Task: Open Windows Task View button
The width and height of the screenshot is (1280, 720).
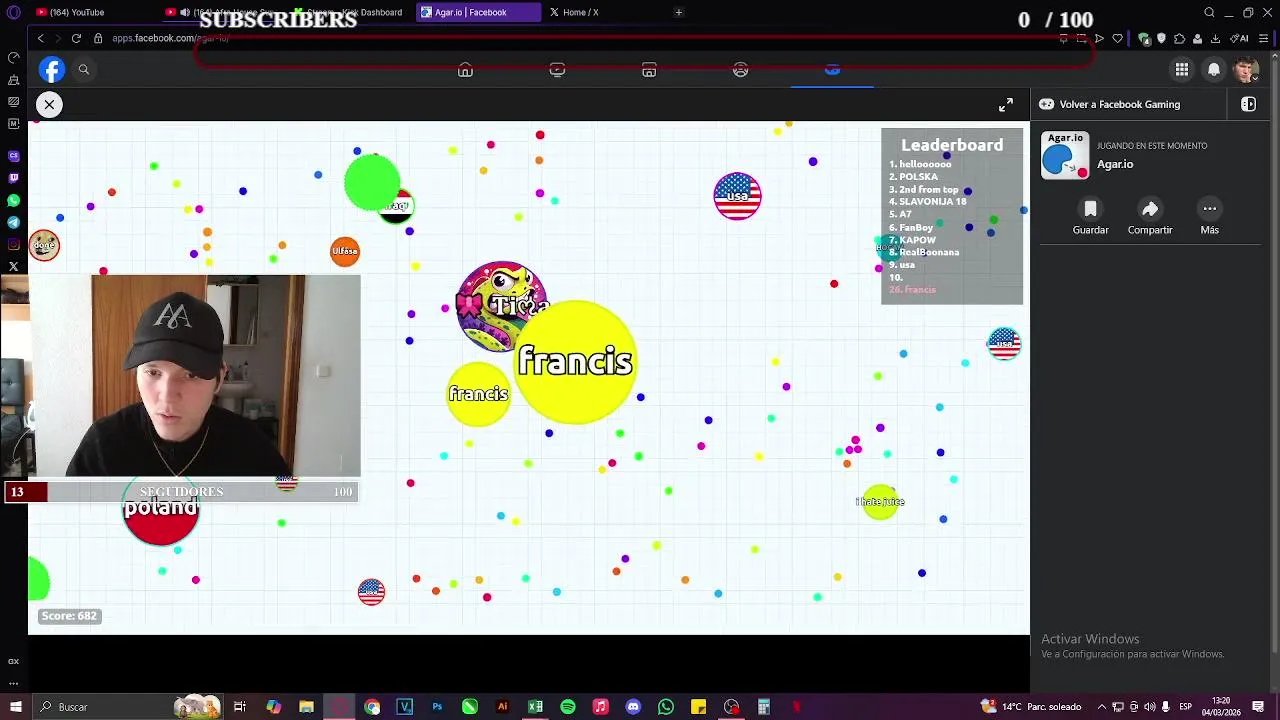Action: [240, 707]
